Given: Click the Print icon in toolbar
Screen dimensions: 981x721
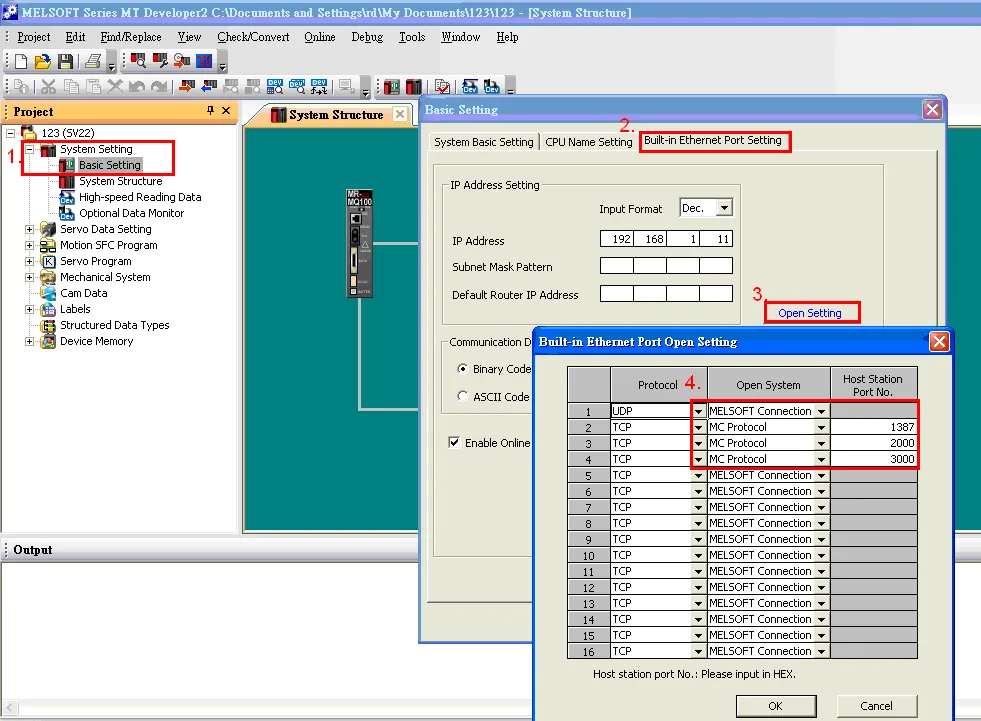Looking at the screenshot, I should click(93, 61).
